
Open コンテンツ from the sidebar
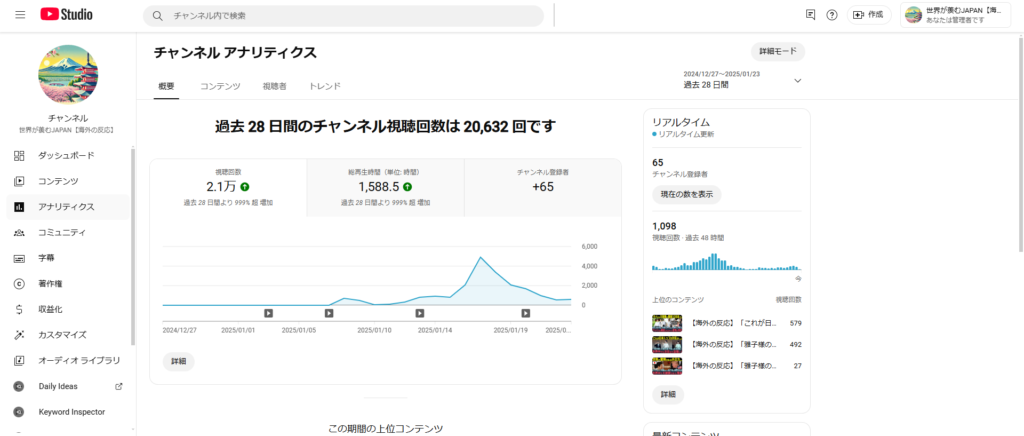coord(58,181)
